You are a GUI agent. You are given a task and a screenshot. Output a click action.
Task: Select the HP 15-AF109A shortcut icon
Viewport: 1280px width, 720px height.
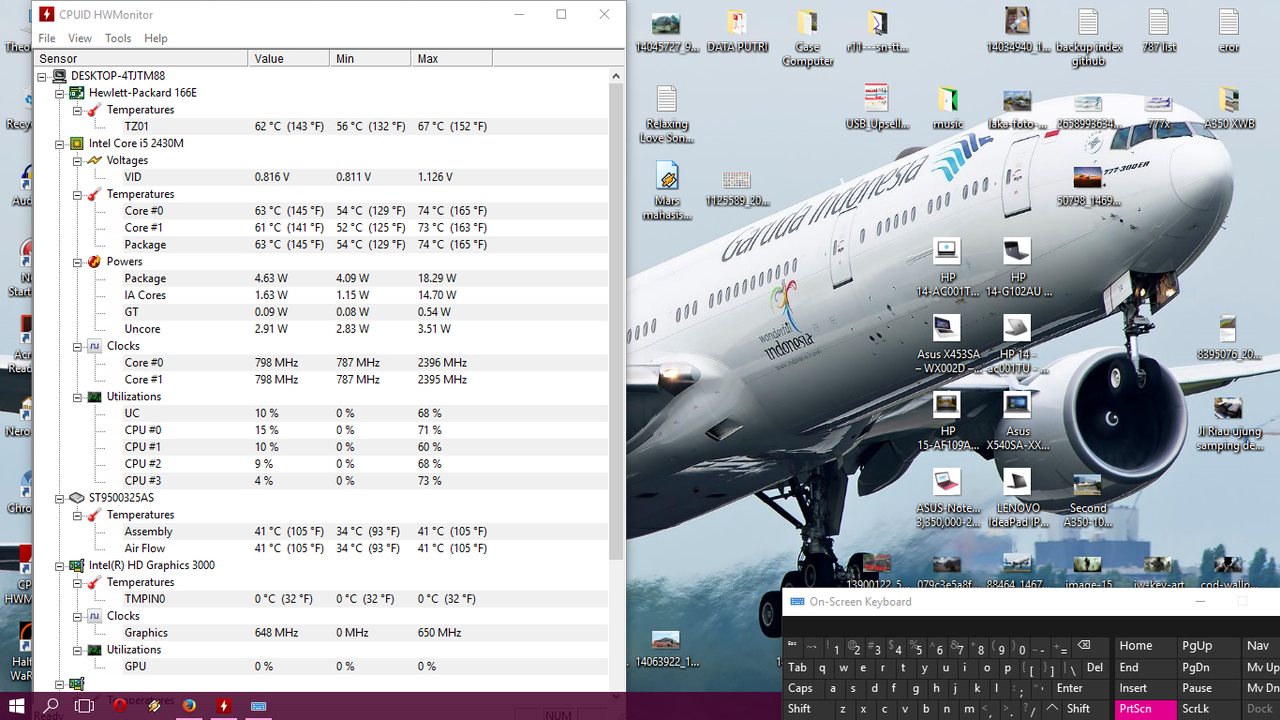(947, 422)
